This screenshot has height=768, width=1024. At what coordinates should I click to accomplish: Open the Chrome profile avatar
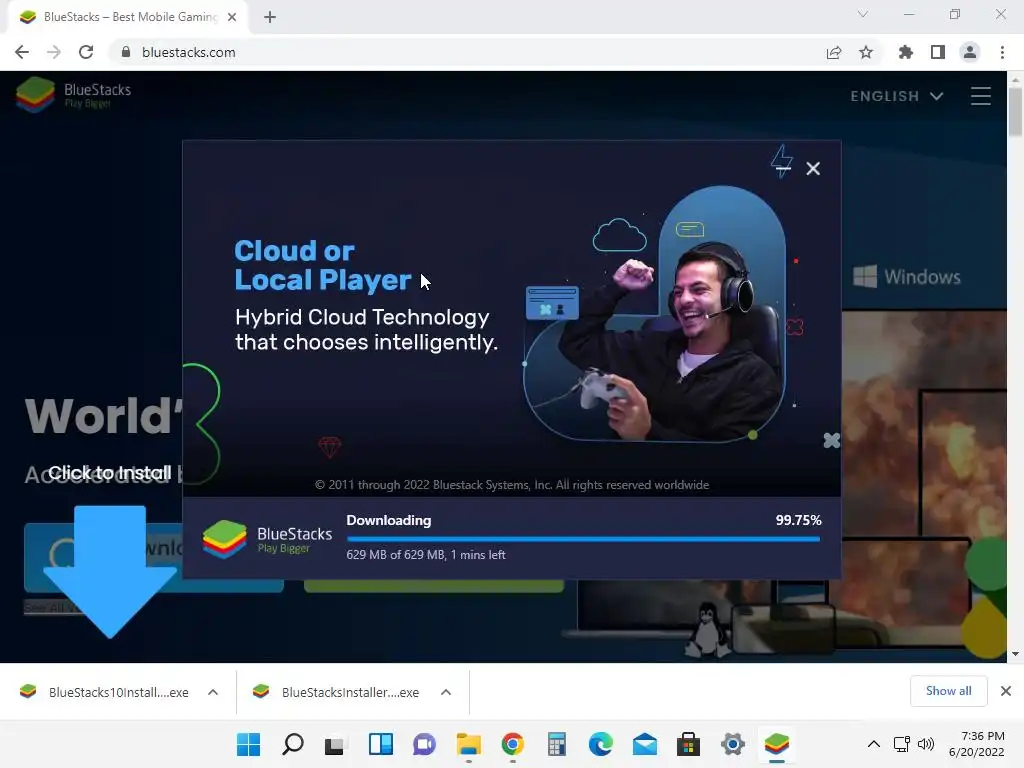pos(970,52)
